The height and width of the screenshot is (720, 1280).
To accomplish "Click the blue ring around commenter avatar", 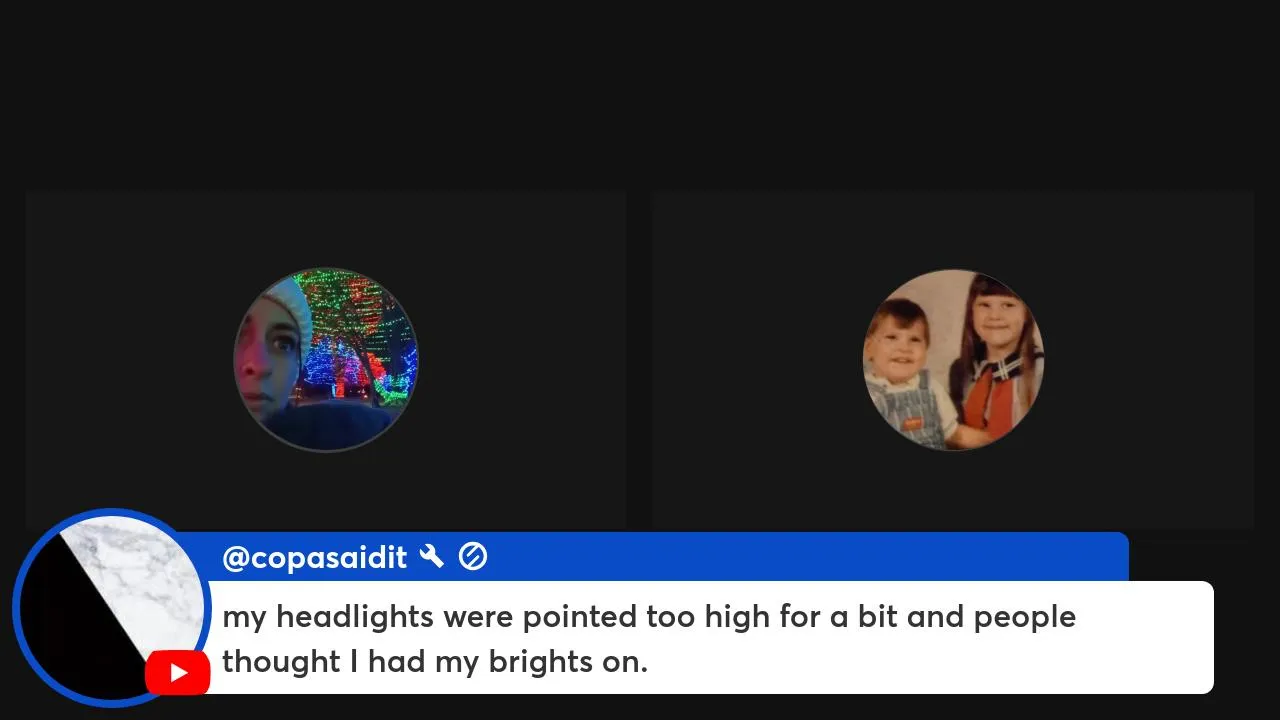I will 22,608.
